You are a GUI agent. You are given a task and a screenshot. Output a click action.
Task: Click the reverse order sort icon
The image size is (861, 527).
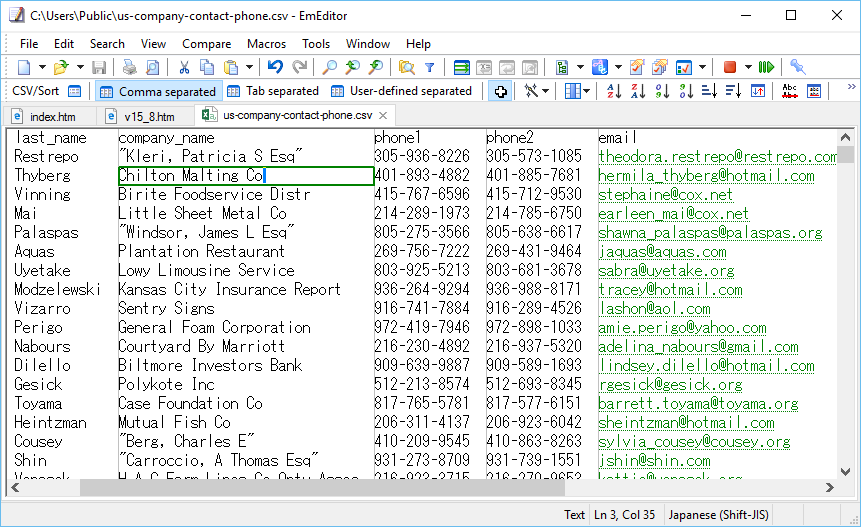tap(758, 91)
